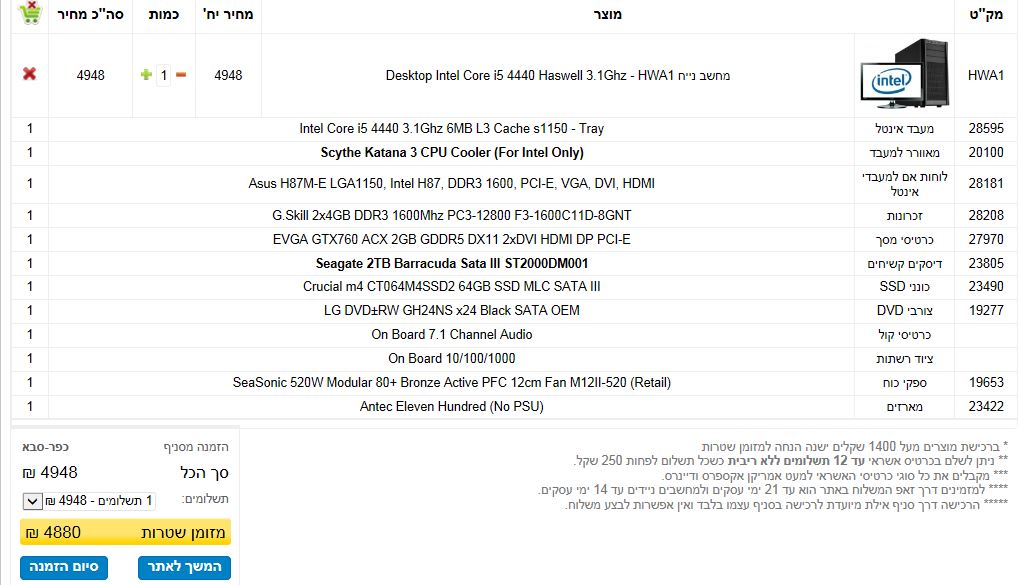Click the G.Skill 2x4GB DDR3 memory item

[x=451, y=216]
